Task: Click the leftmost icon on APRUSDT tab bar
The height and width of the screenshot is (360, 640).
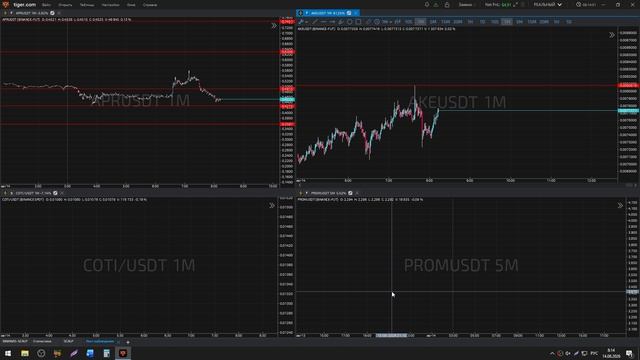Action: [x=5, y=13]
